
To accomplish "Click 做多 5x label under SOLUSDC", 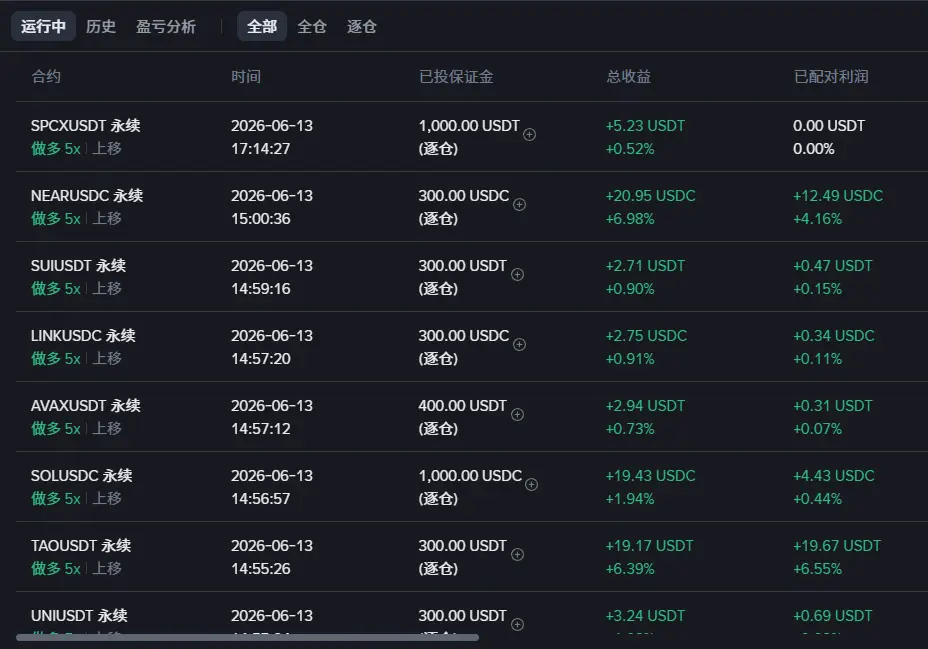I will tap(56, 498).
